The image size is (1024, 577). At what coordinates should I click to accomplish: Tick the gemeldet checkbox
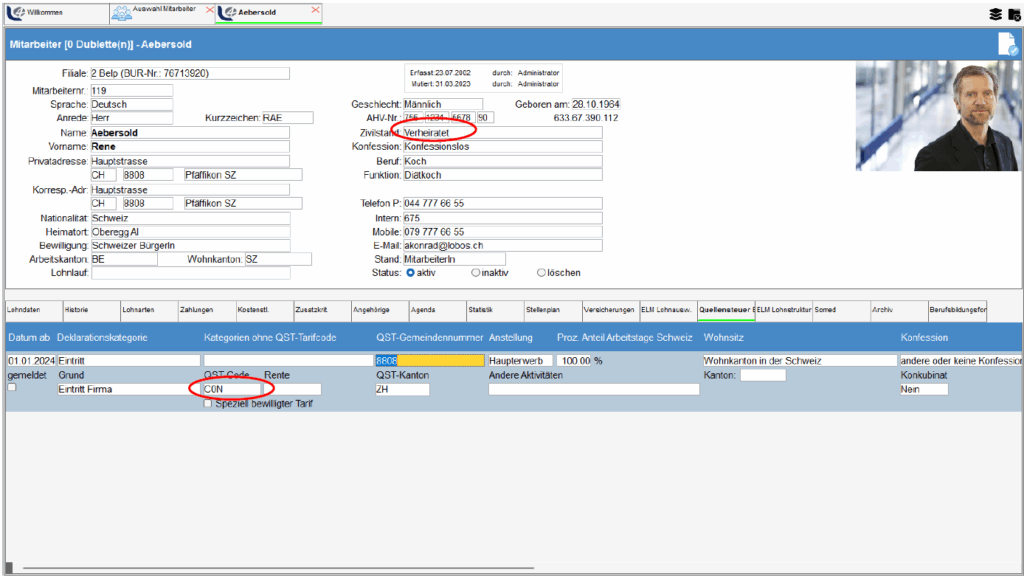pos(12,388)
